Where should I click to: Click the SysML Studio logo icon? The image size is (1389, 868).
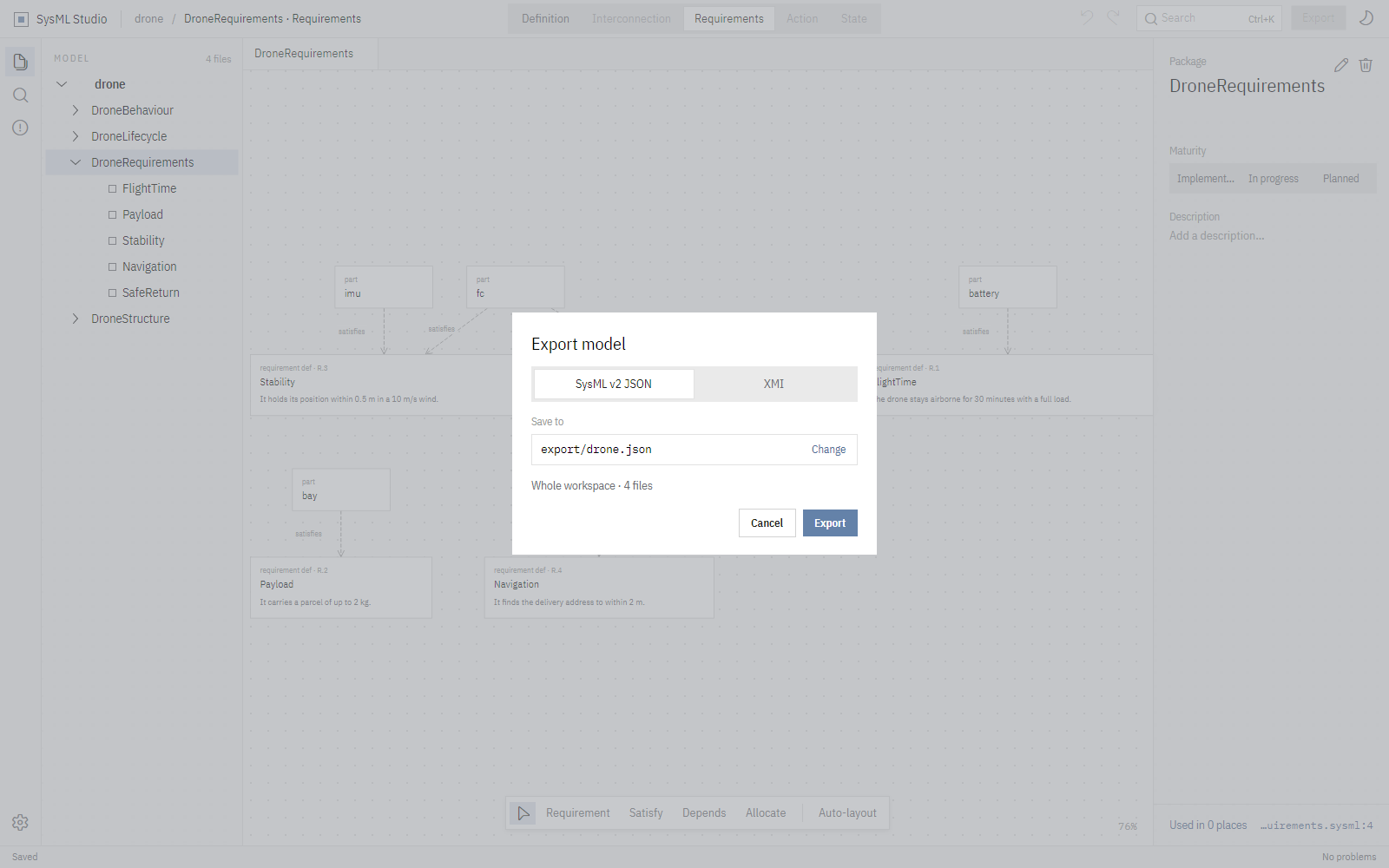pos(22,19)
